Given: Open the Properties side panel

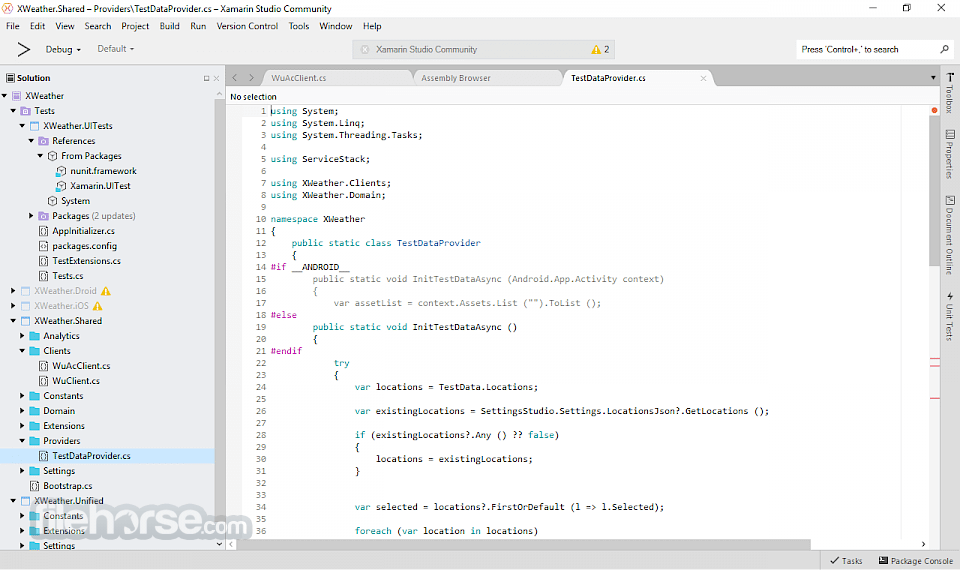Looking at the screenshot, I should coord(950,154).
